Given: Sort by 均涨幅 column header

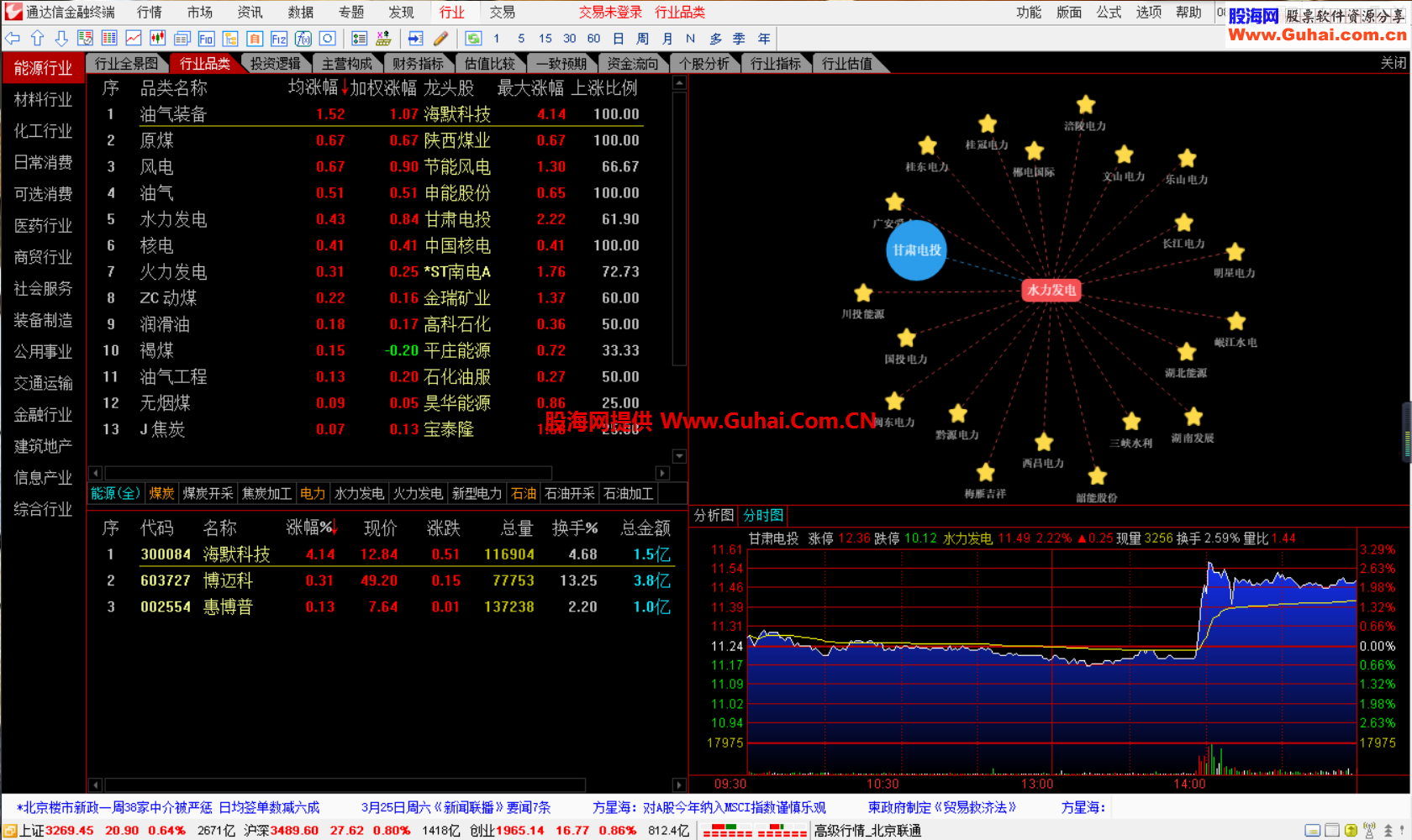Looking at the screenshot, I should point(313,87).
